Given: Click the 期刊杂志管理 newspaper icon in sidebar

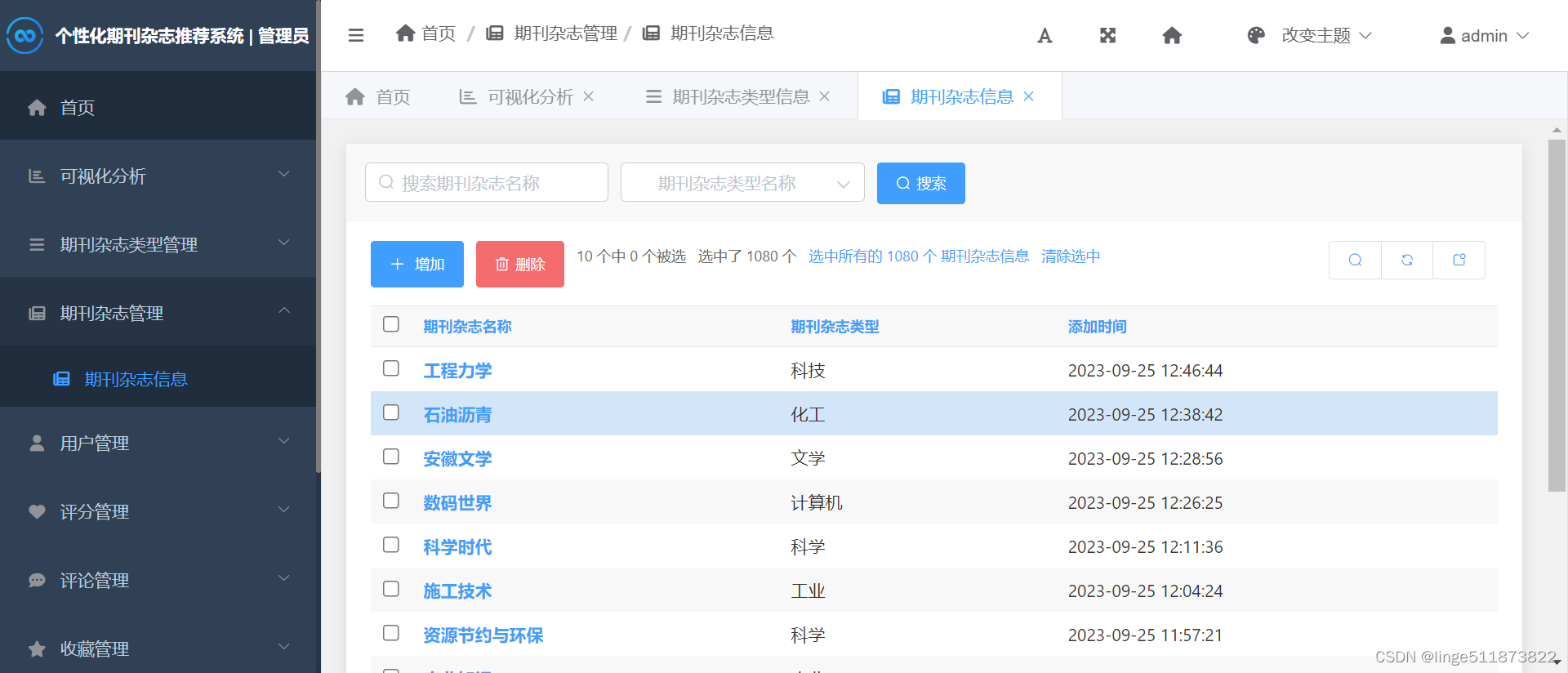Looking at the screenshot, I should pyautogui.click(x=37, y=314).
